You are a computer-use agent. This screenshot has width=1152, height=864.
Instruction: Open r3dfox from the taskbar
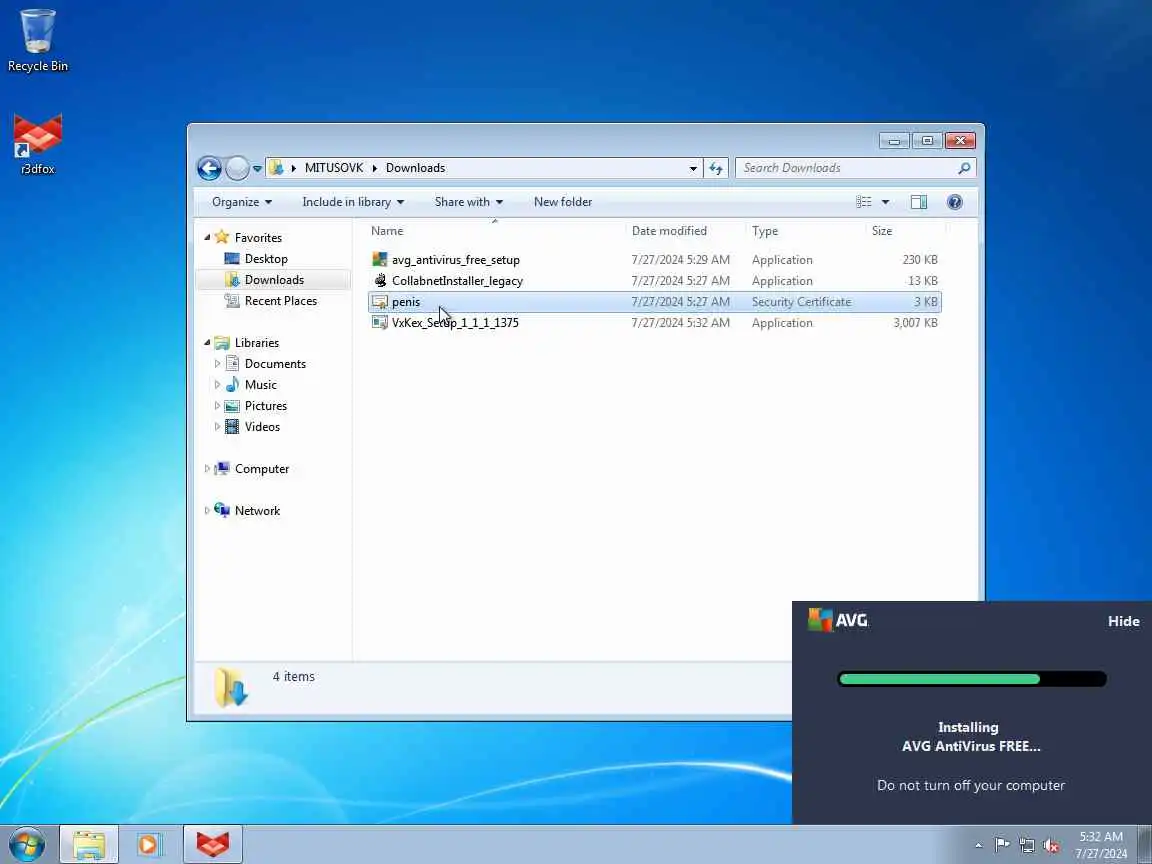pos(212,845)
